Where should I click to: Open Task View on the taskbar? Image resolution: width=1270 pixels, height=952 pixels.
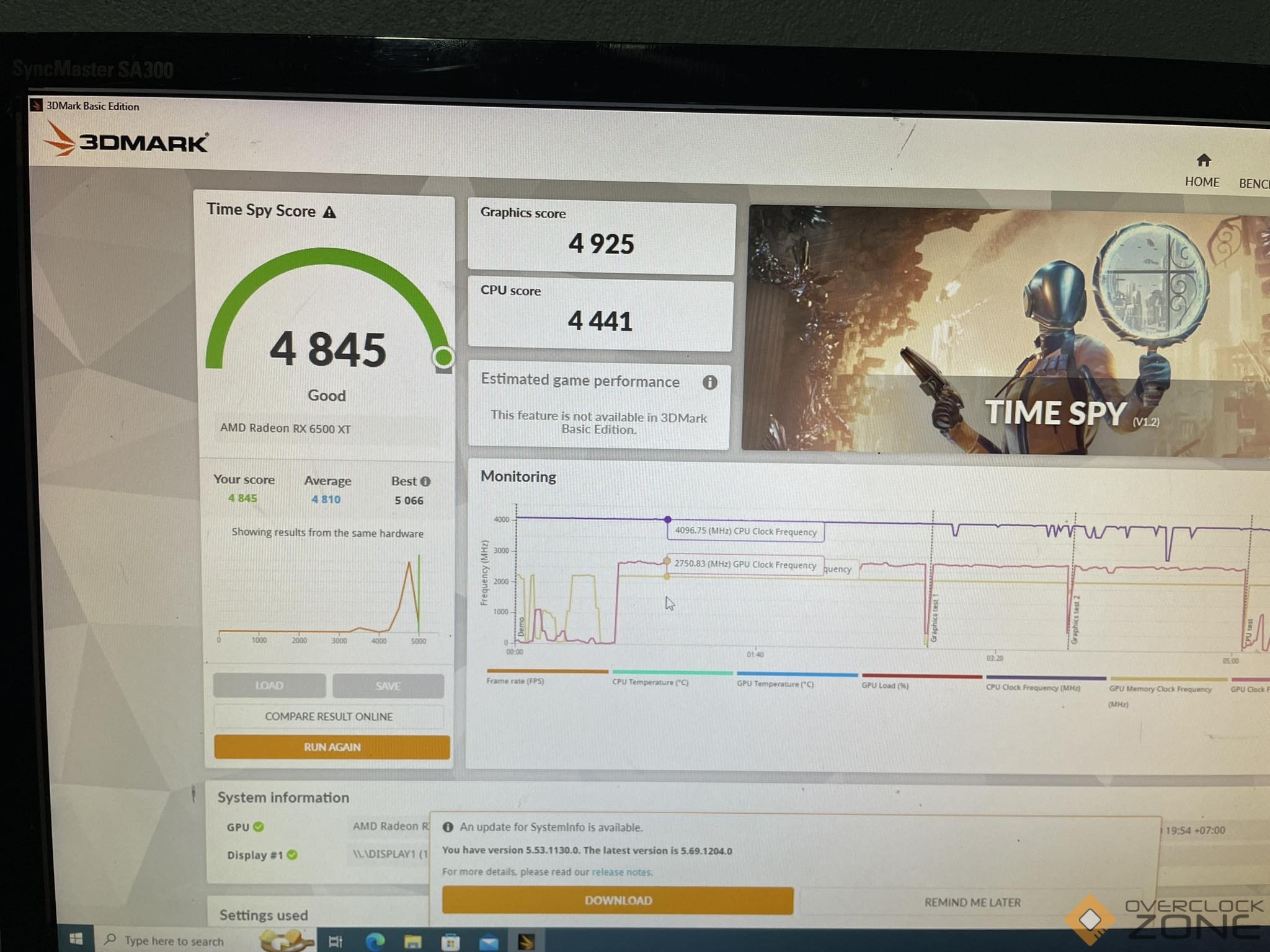pos(335,941)
